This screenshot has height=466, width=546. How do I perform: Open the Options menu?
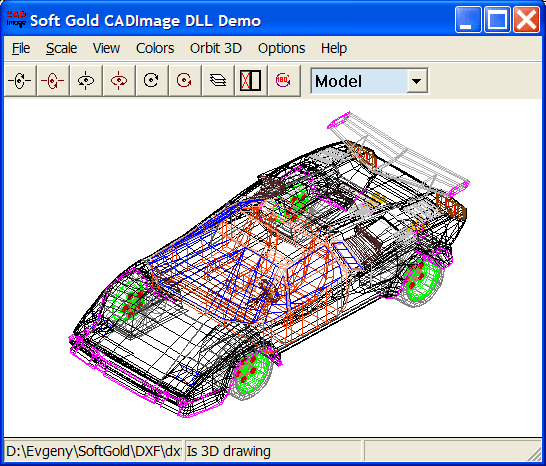[x=281, y=48]
